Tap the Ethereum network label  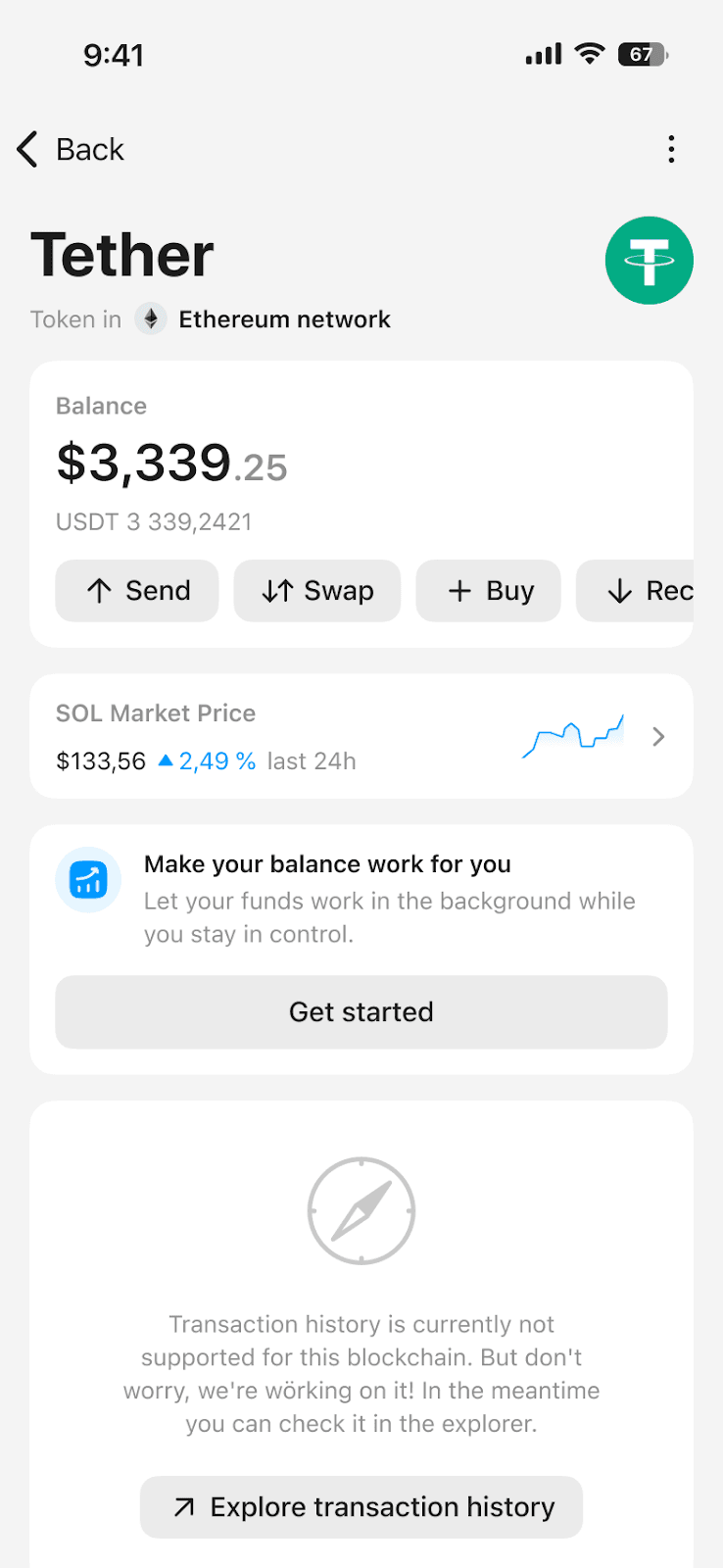284,319
